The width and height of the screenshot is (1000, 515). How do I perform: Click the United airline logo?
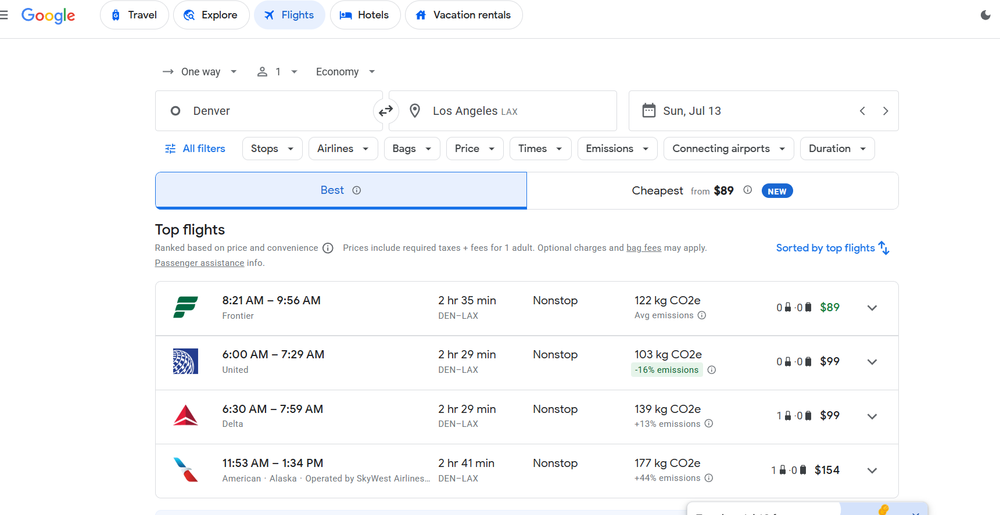click(x=186, y=361)
